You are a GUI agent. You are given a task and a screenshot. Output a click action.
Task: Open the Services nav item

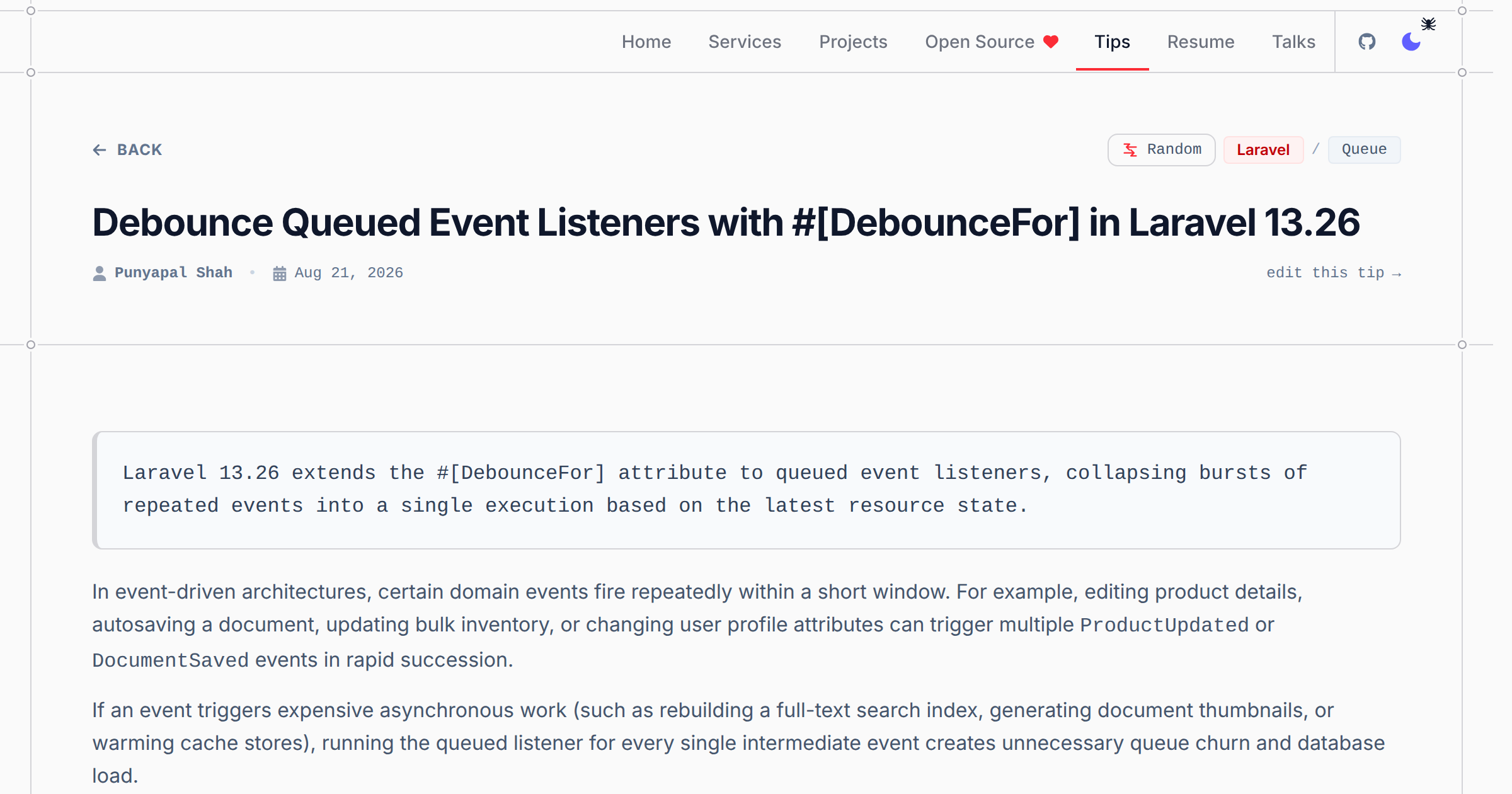tap(745, 42)
